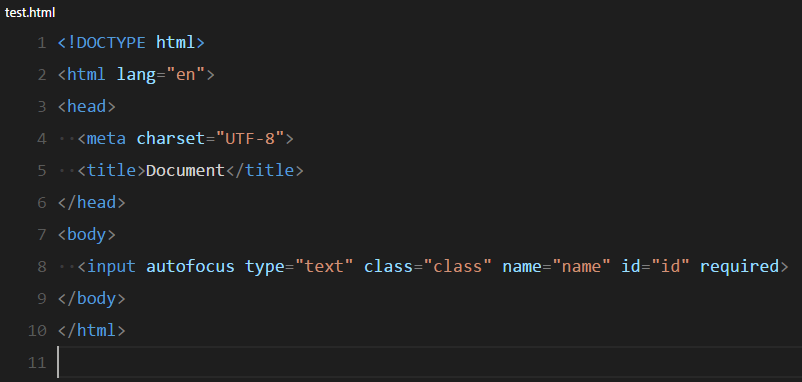Click the html tag name on line 2
Image resolution: width=802 pixels, height=382 pixels.
pyautogui.click(x=87, y=75)
